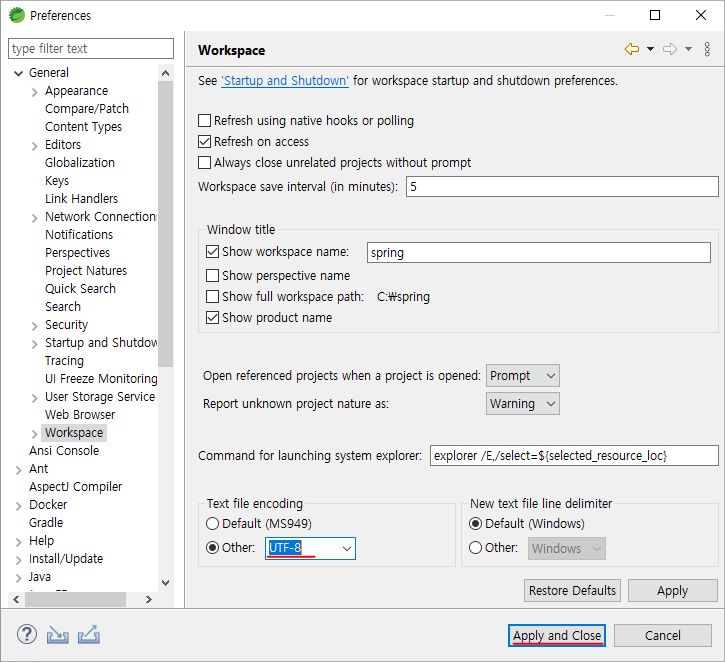The height and width of the screenshot is (662, 725).
Task: Enable Show full workspace path checkbox
Action: pos(212,296)
